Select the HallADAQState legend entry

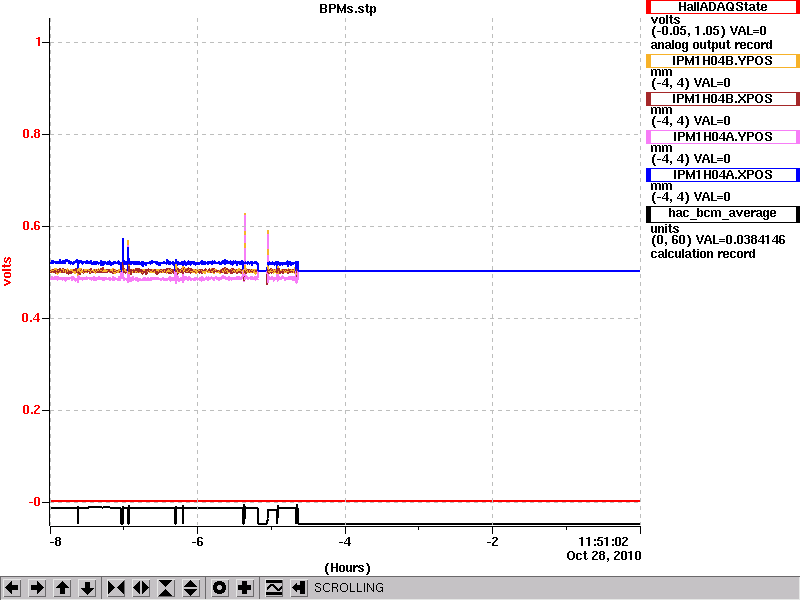coord(722,7)
